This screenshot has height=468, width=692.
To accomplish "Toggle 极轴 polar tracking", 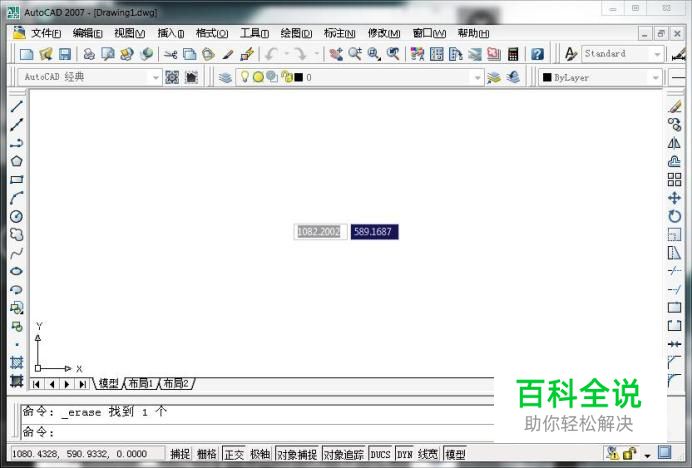I will (260, 454).
